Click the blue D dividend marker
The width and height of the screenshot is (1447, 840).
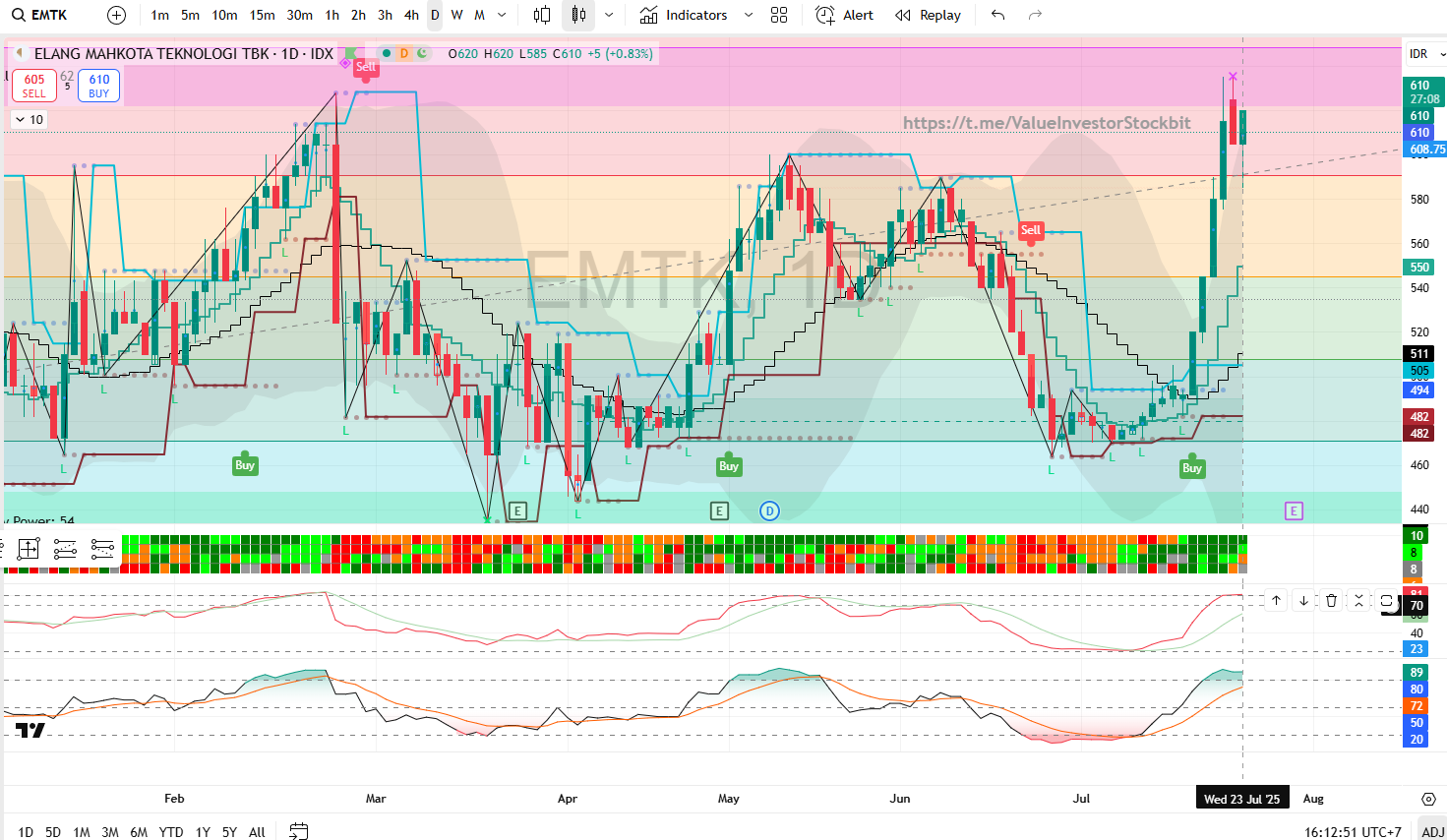tap(769, 510)
